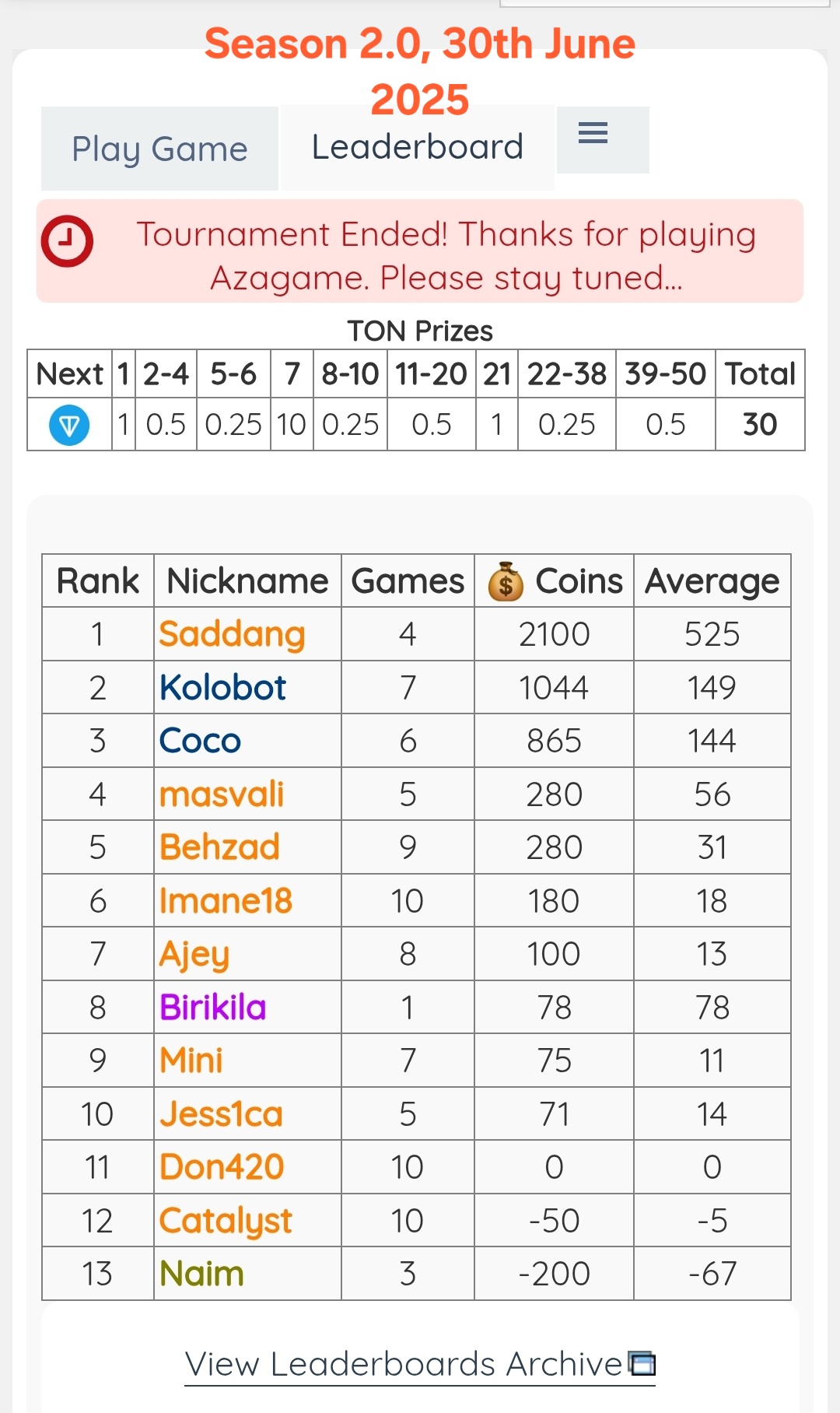This screenshot has height=1413, width=840.
Task: Click on the Birikila nickname
Action: coord(213,1007)
